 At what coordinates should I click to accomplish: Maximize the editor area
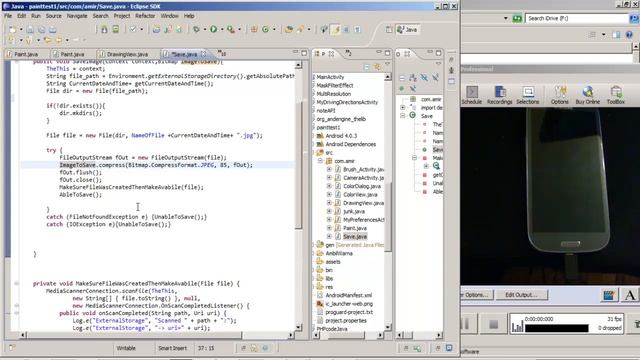click(x=304, y=53)
